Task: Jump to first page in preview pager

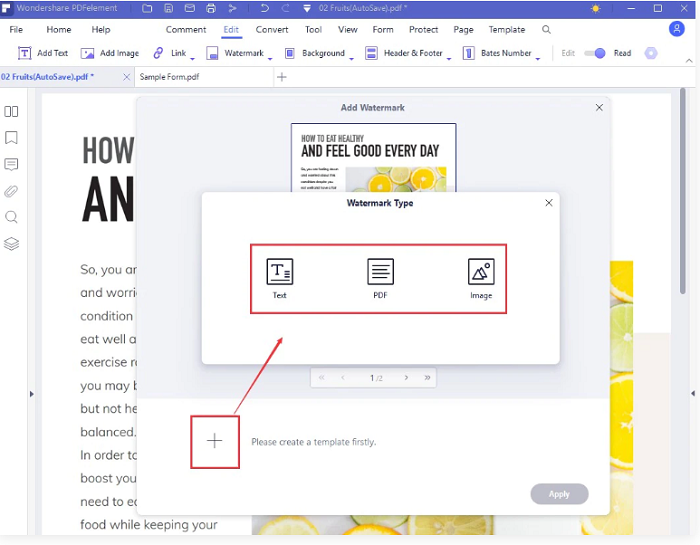Action: [x=321, y=378]
